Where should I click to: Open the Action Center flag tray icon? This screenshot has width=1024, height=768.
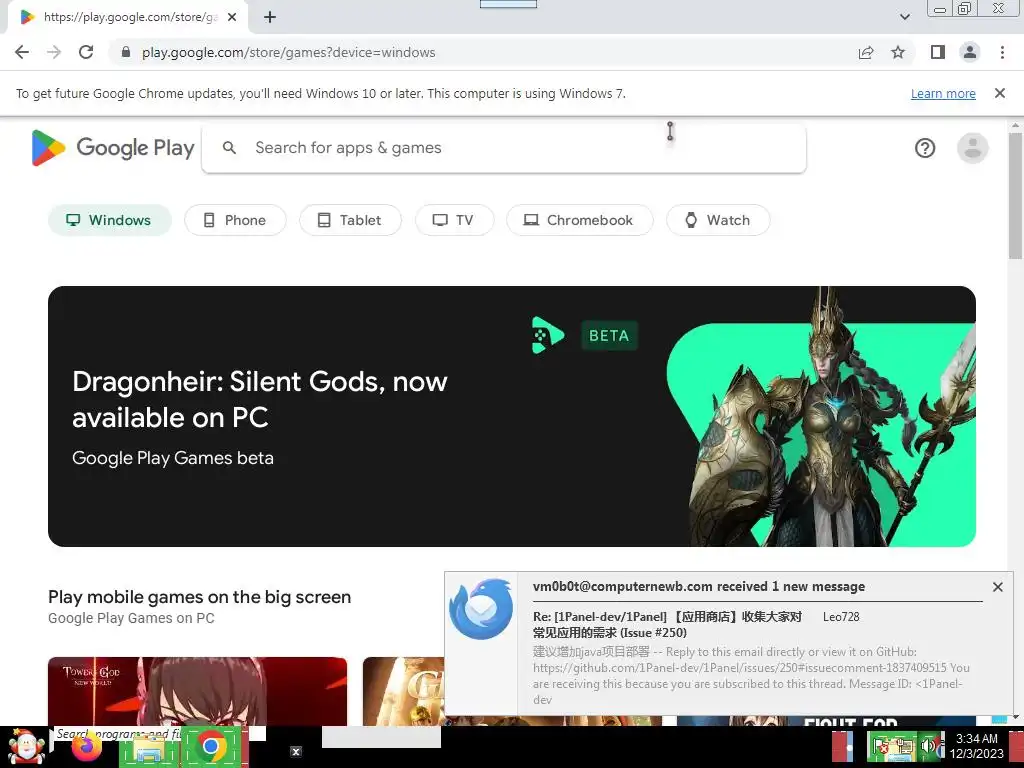click(x=882, y=746)
